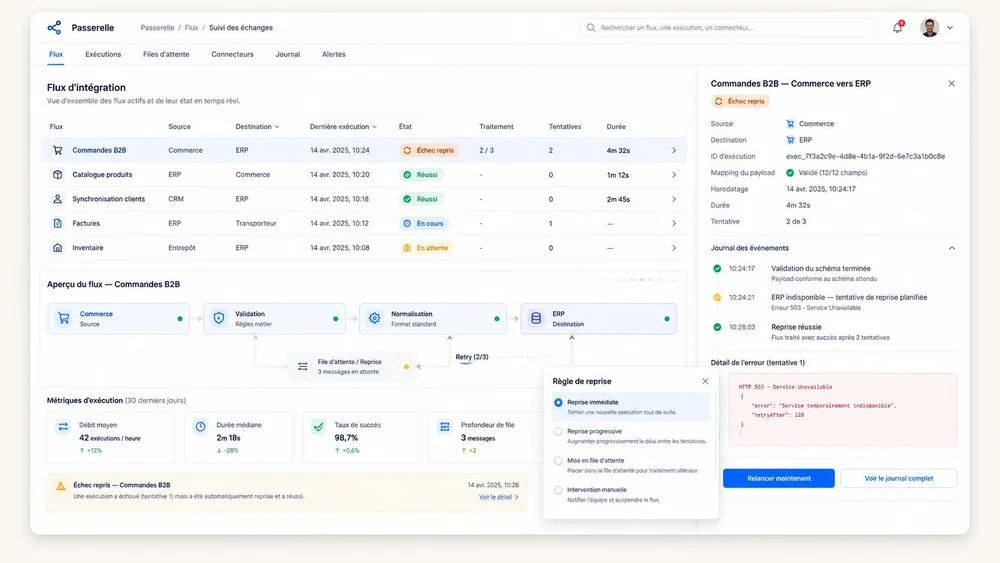
Task: Sort by Dernière exécution column
Action: (x=343, y=126)
